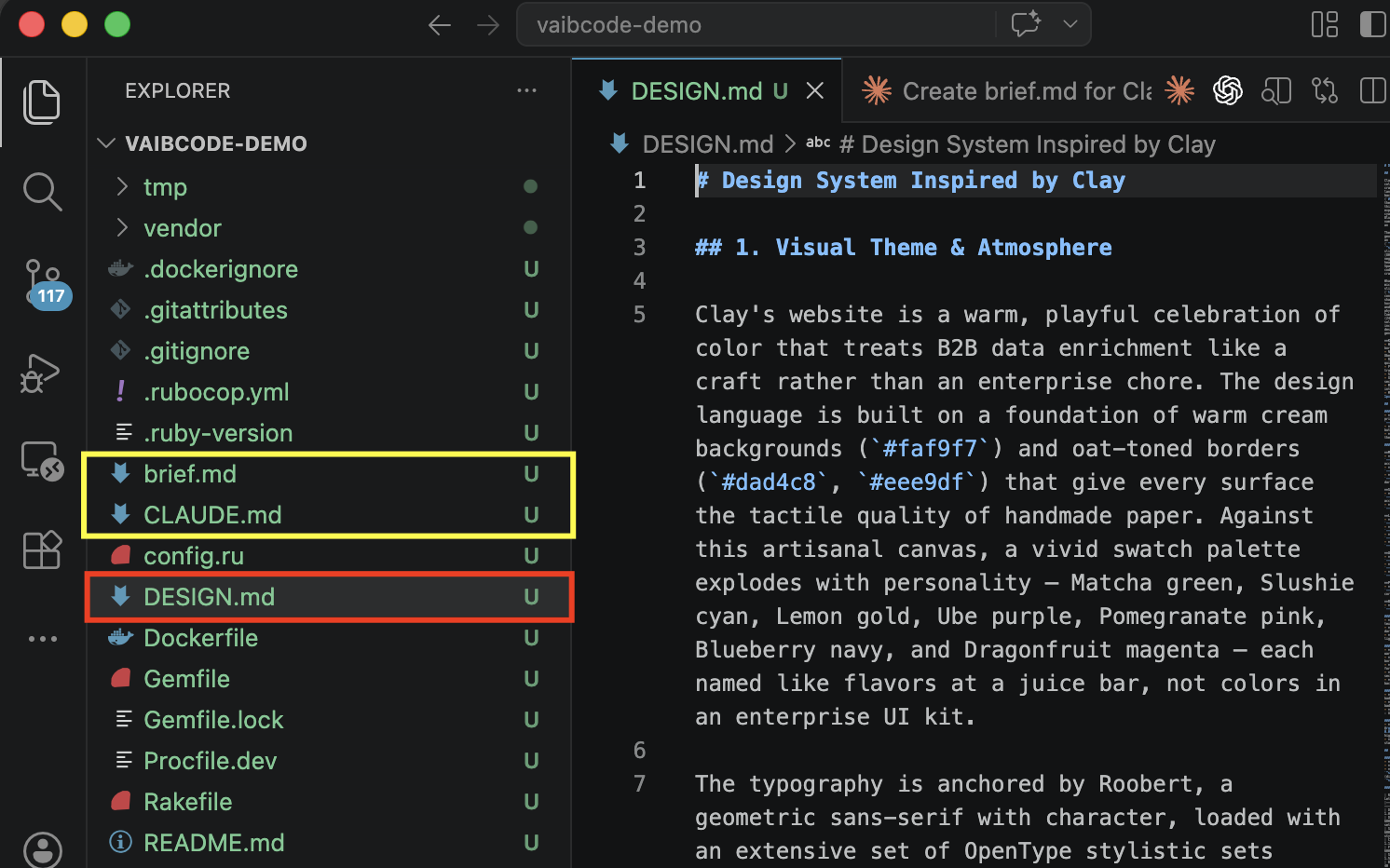Open brief.md in the explorer

point(328,474)
